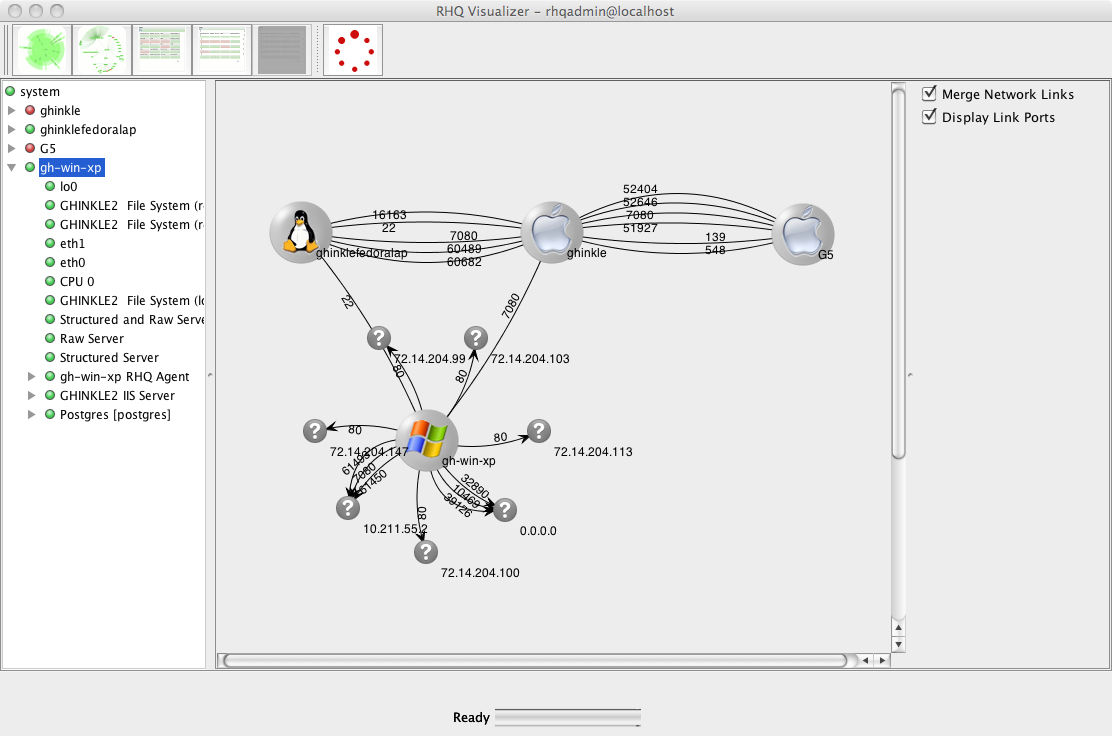Click green status dot beside system
Viewport: 1112px width, 736px height.
[10, 91]
